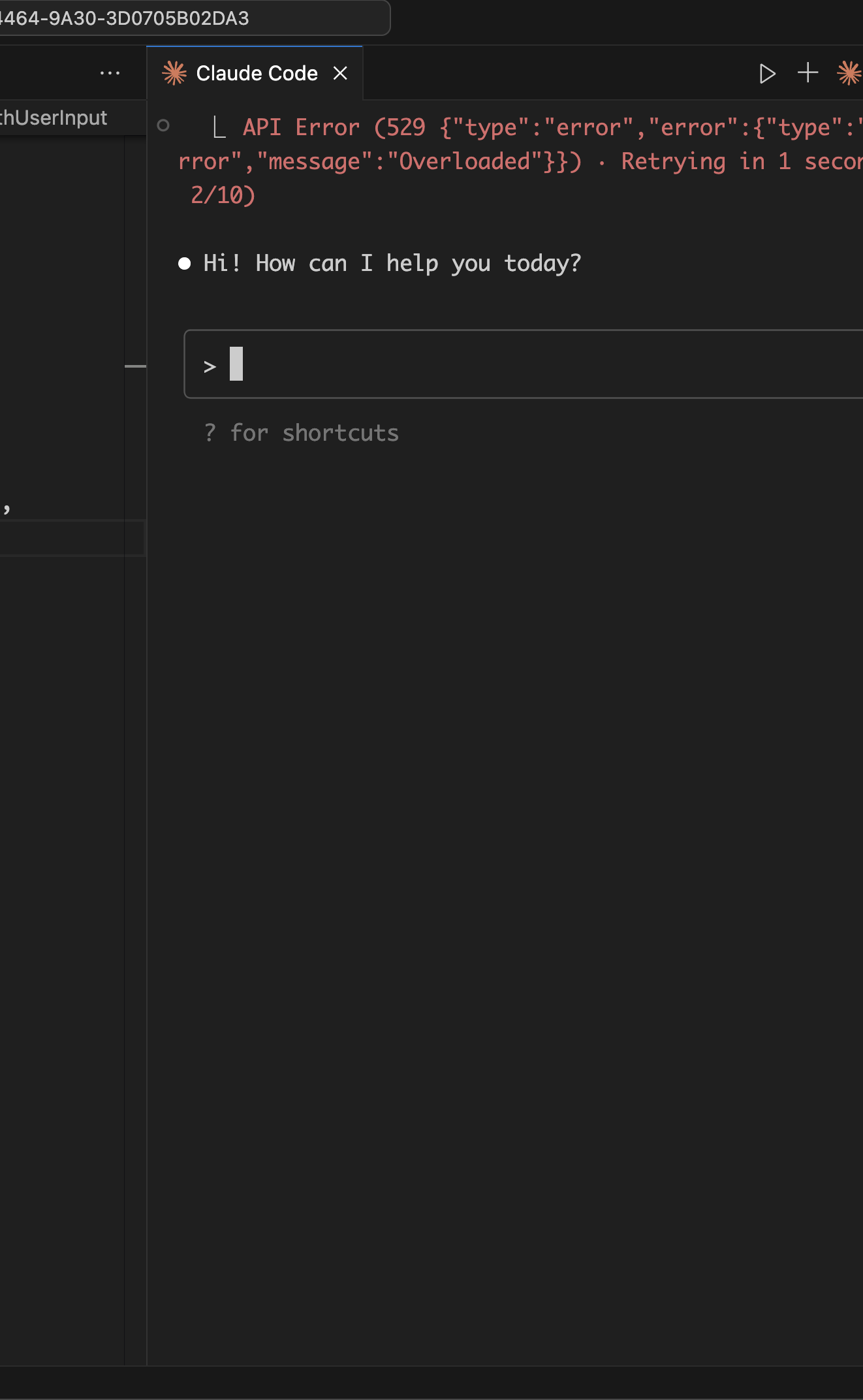This screenshot has width=863, height=1400.
Task: Click the '>' prompt symbol
Action: point(210,367)
